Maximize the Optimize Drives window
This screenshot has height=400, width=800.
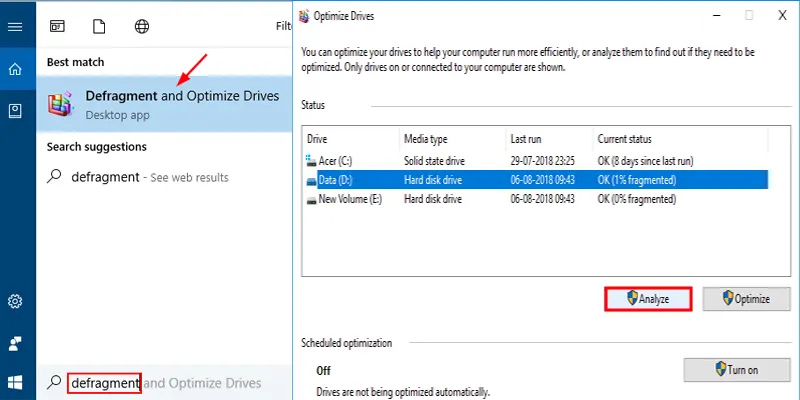point(749,16)
